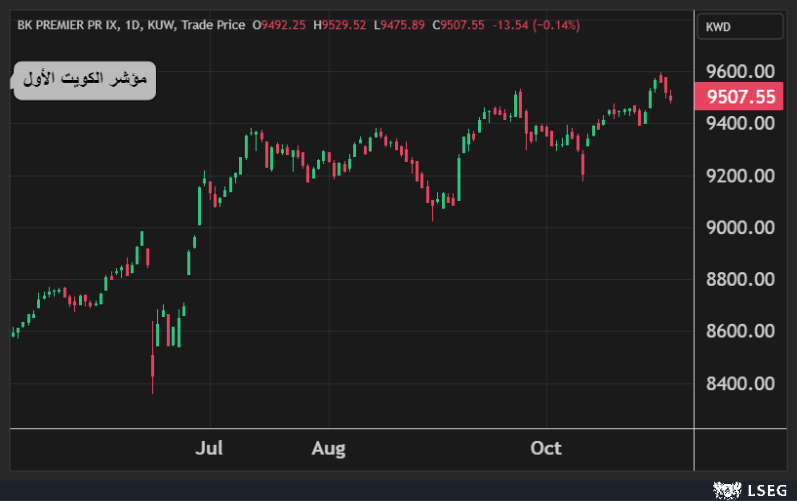
Task: Click the Aug label on the time axis
Action: [x=328, y=448]
